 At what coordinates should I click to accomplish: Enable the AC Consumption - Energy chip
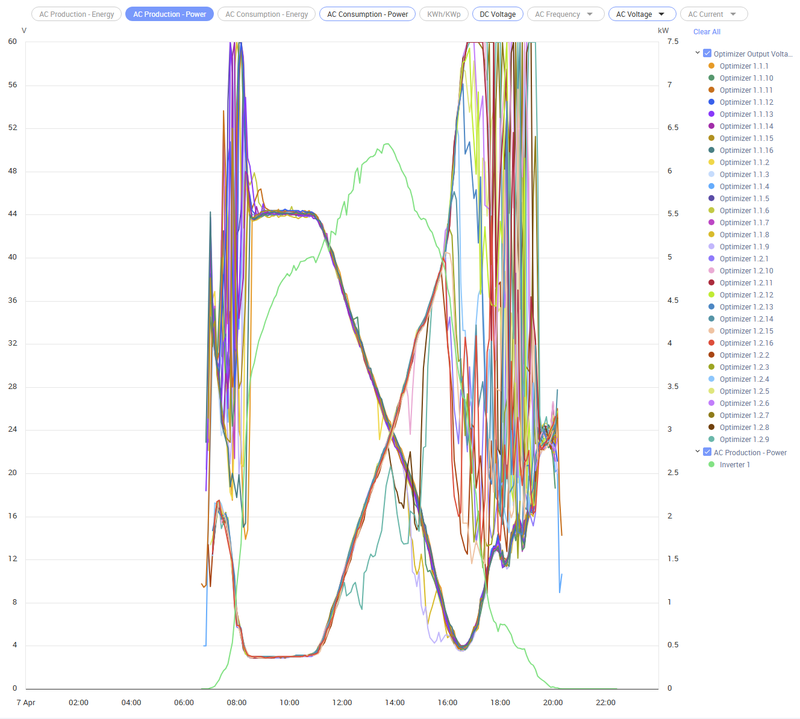click(x=266, y=14)
